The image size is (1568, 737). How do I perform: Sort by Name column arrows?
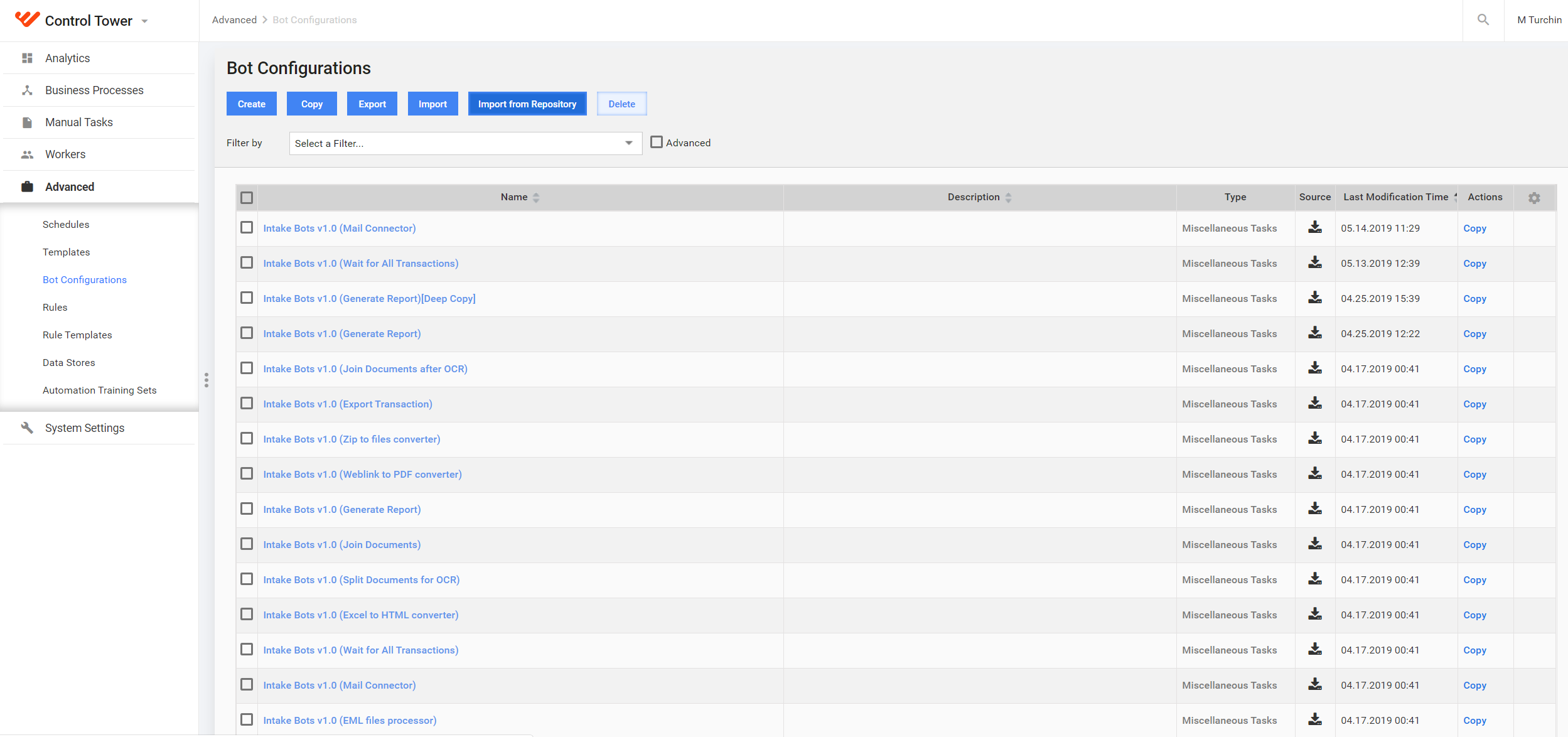(536, 198)
